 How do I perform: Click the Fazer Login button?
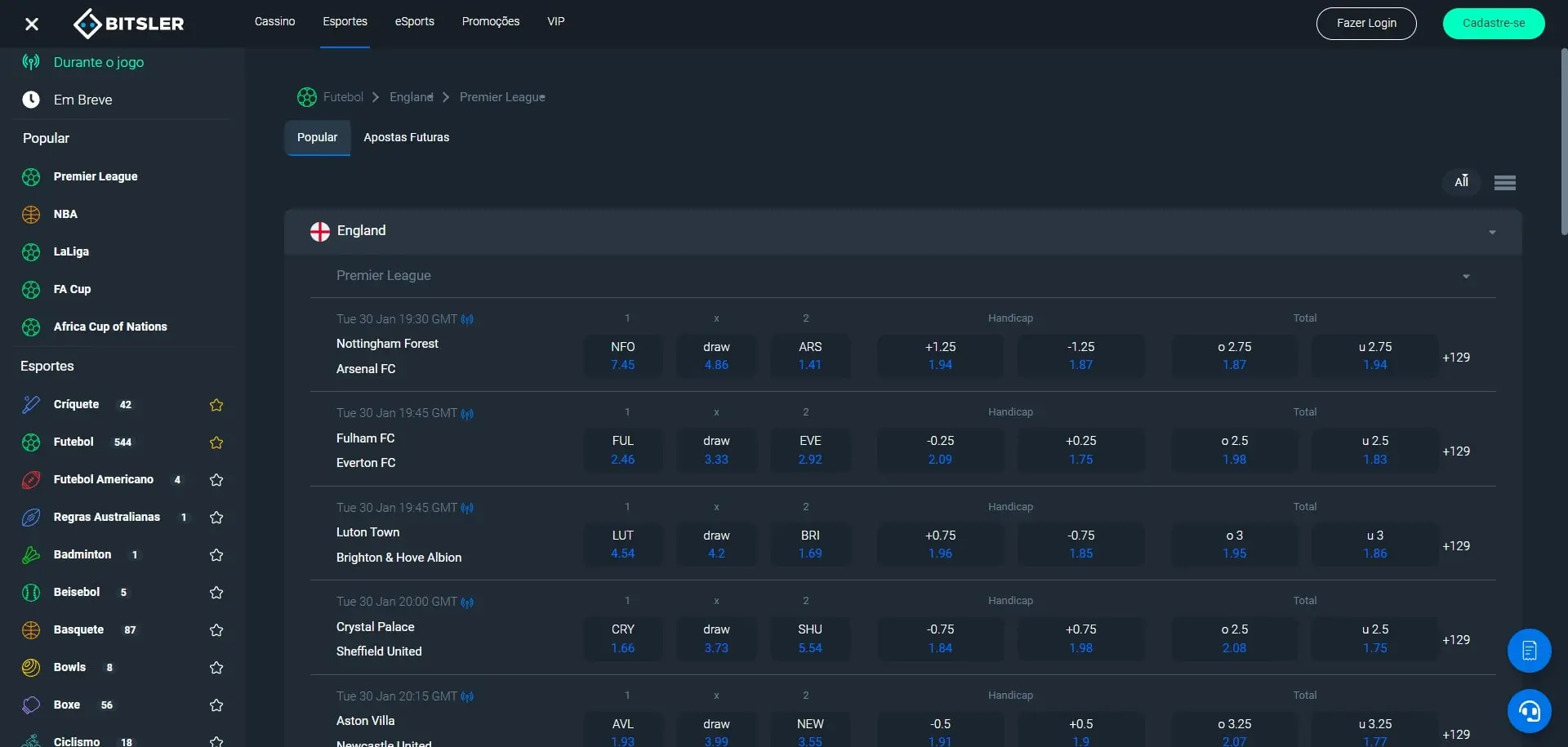(1365, 24)
